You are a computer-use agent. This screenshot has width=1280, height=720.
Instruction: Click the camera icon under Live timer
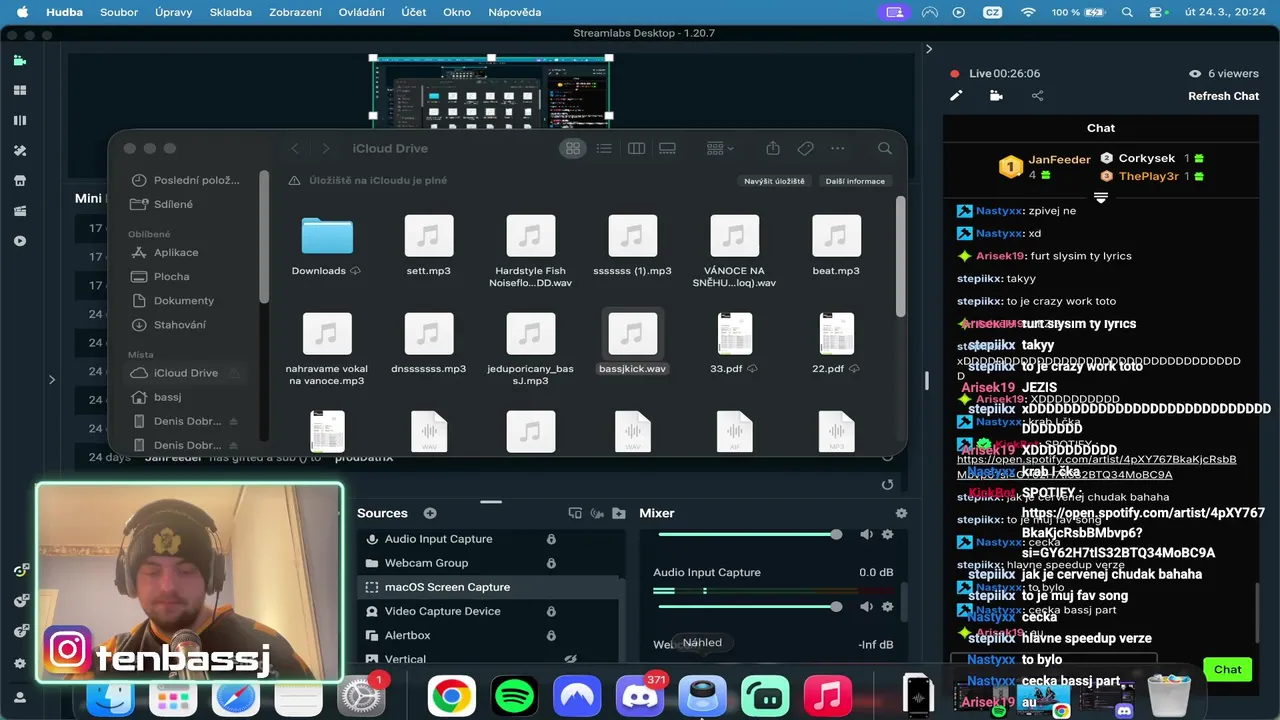click(996, 96)
